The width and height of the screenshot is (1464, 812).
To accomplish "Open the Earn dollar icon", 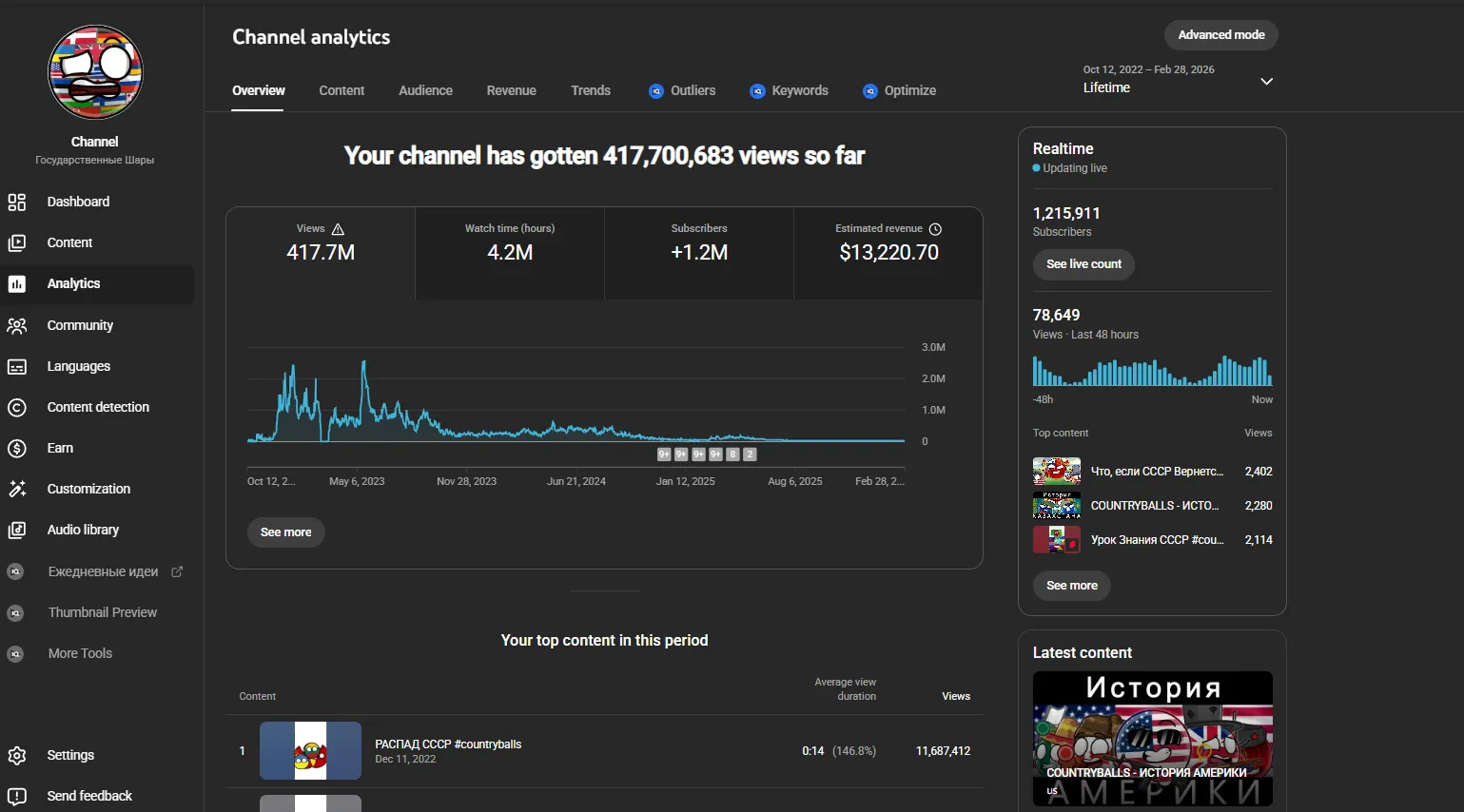I will 17,448.
